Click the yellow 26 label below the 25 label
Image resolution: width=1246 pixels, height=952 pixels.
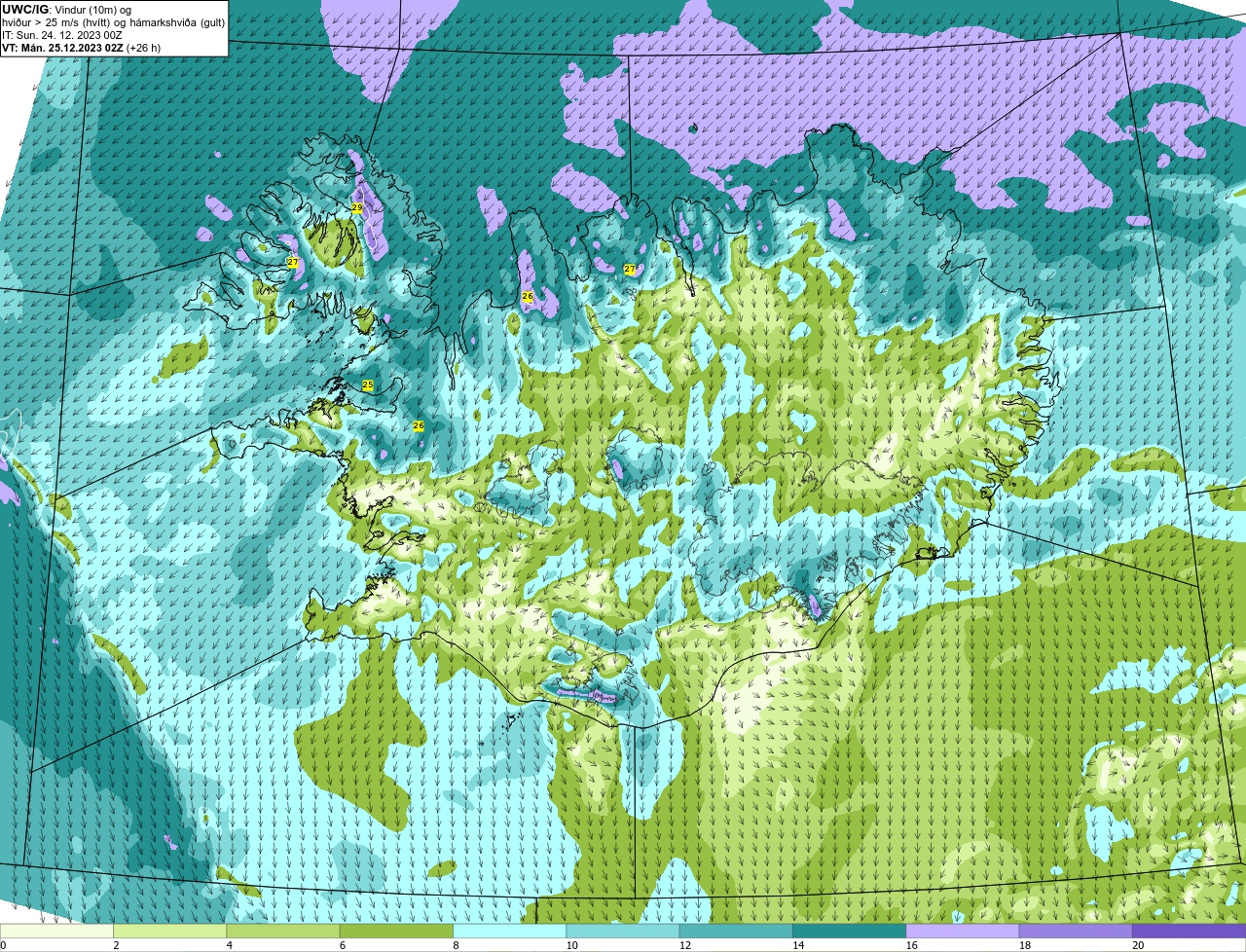coord(419,426)
